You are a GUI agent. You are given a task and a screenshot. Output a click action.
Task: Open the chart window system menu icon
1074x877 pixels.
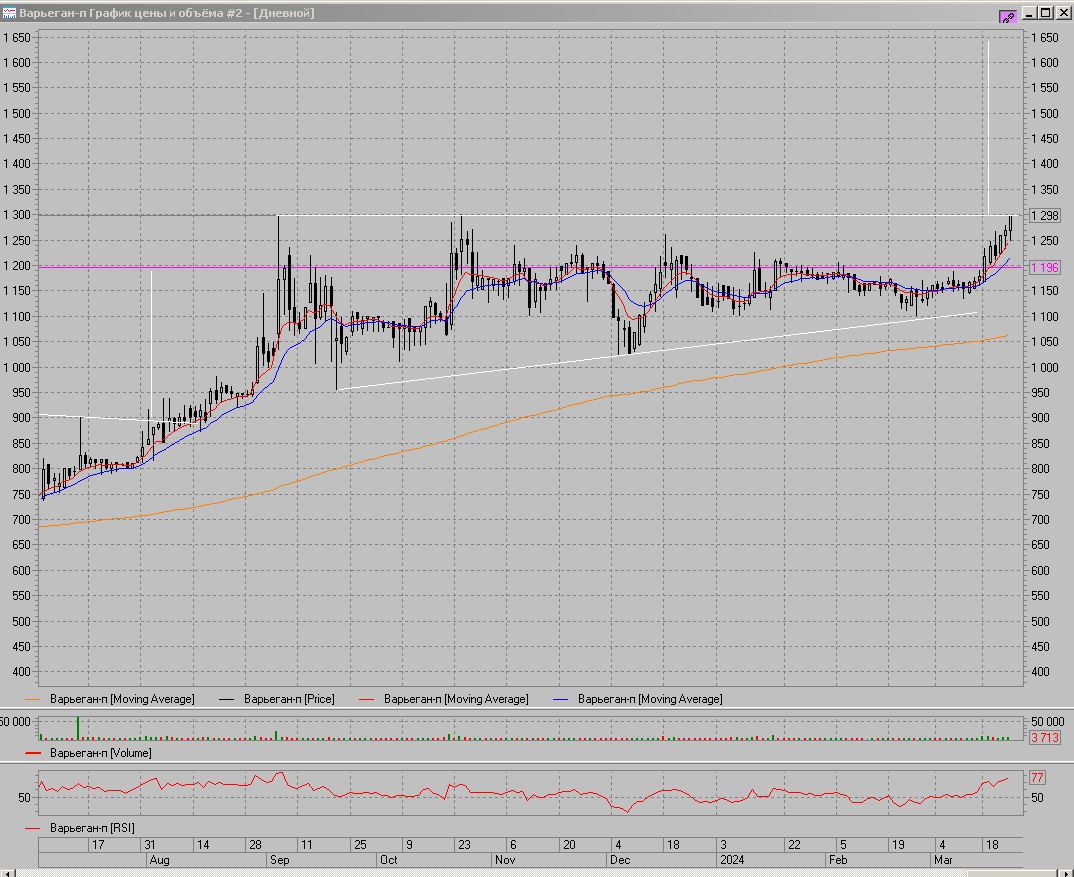(x=9, y=13)
